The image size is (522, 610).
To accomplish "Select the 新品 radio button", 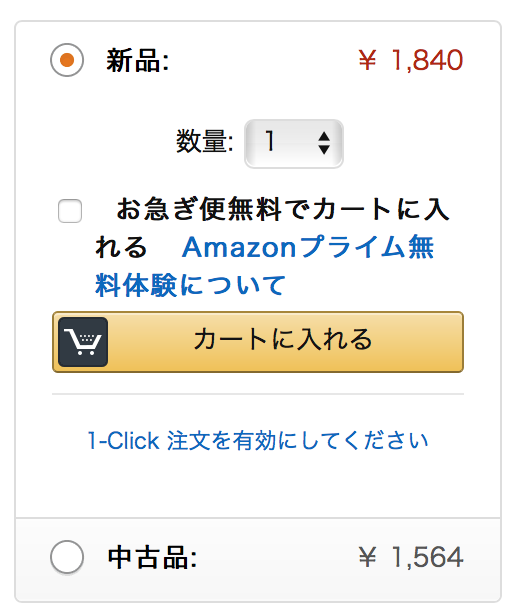I will [x=67, y=60].
